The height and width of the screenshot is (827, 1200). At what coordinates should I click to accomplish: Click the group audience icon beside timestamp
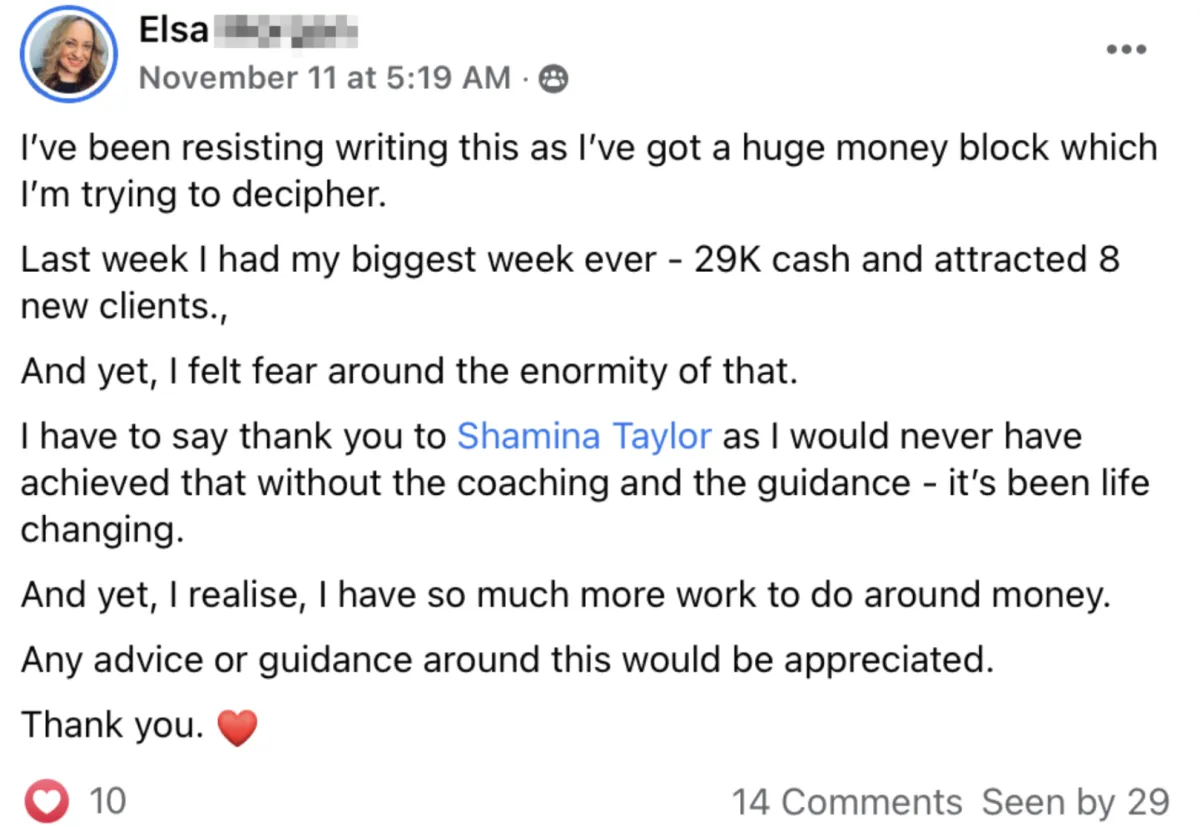tap(553, 79)
